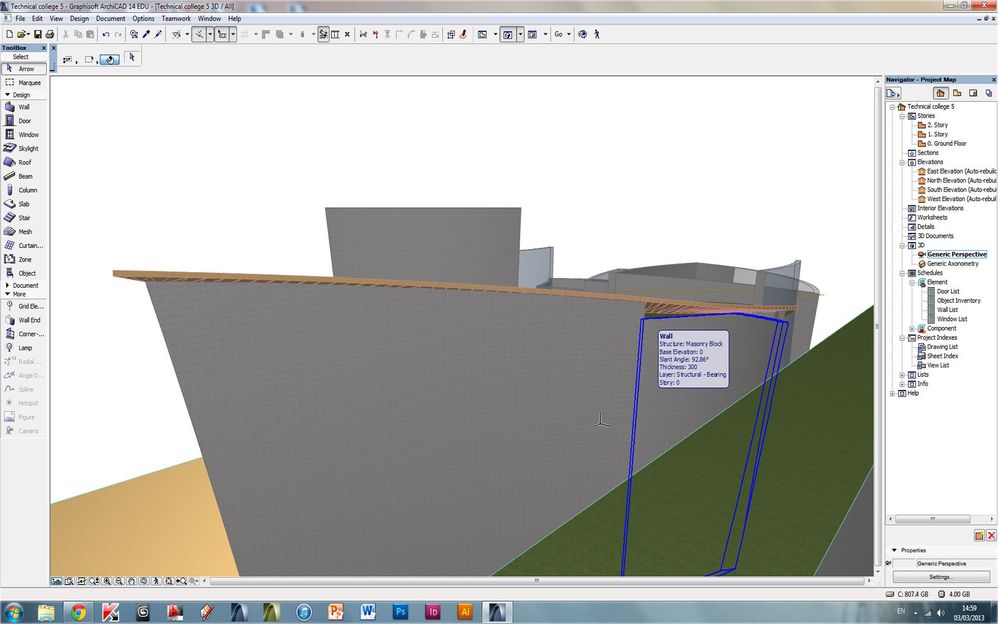Viewport: 998px width, 624px height.
Task: Click the Settings... button in Properties
Action: [940, 577]
